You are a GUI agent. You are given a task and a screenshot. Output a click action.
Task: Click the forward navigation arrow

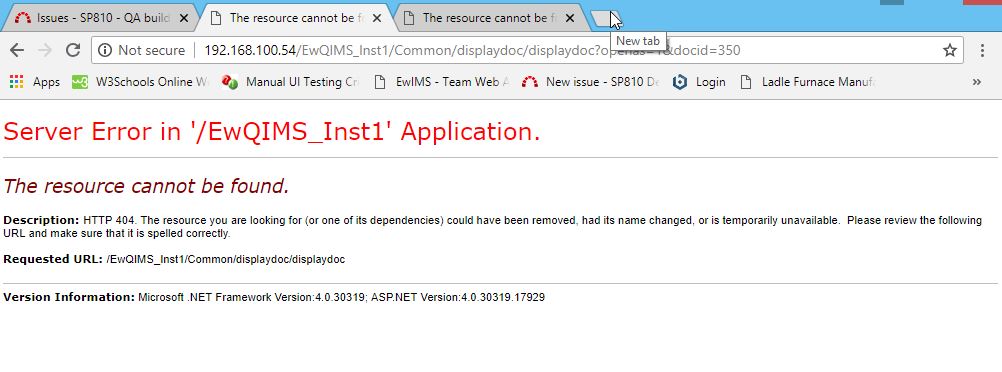click(45, 50)
